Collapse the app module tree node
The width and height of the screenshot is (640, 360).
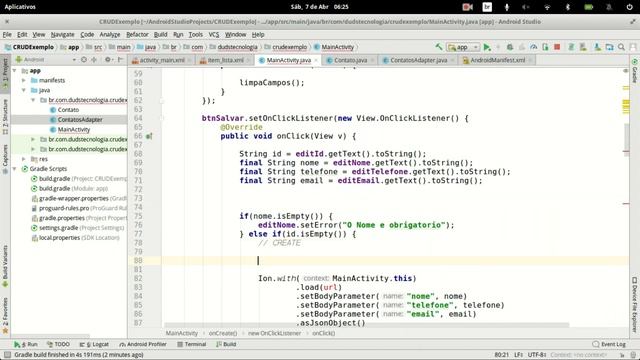pos(15,71)
